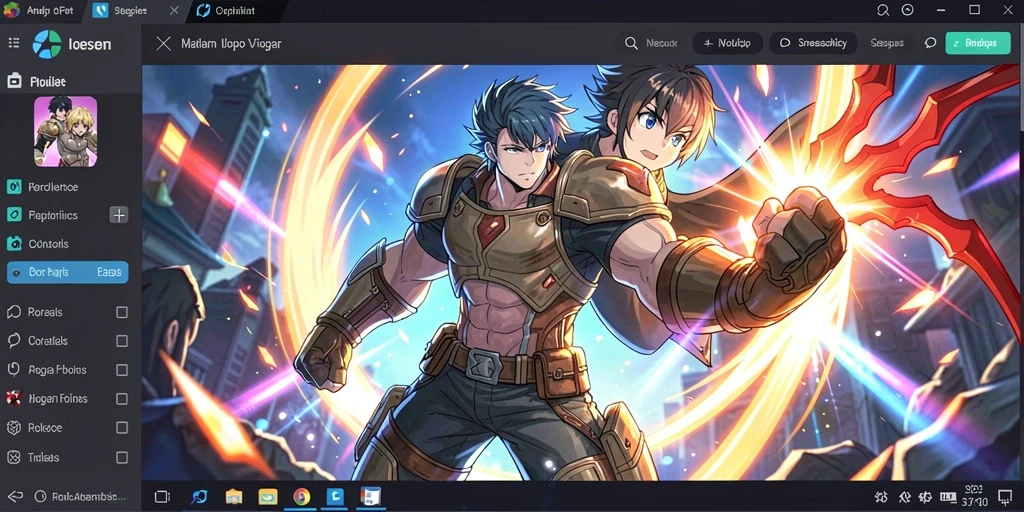1024x512 pixels.
Task: Toggle the Tralees checkbox
Action: click(x=121, y=457)
